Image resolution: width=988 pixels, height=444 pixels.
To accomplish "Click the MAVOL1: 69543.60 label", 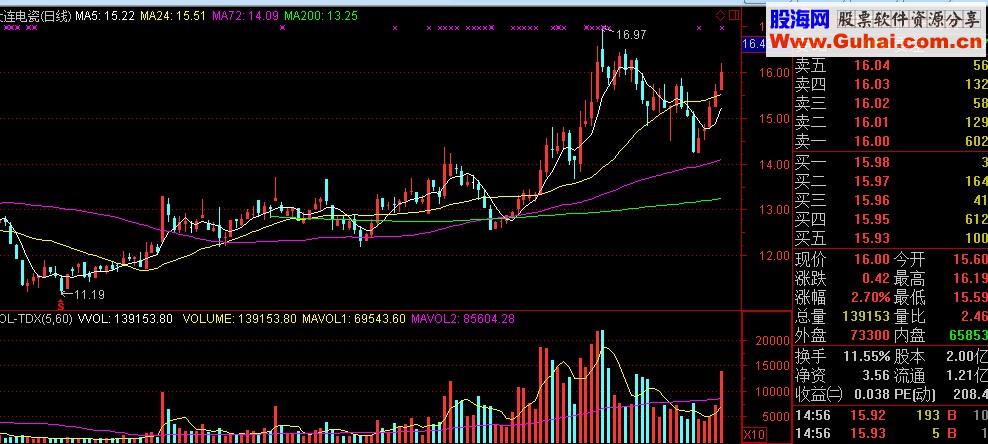I will 353,319.
